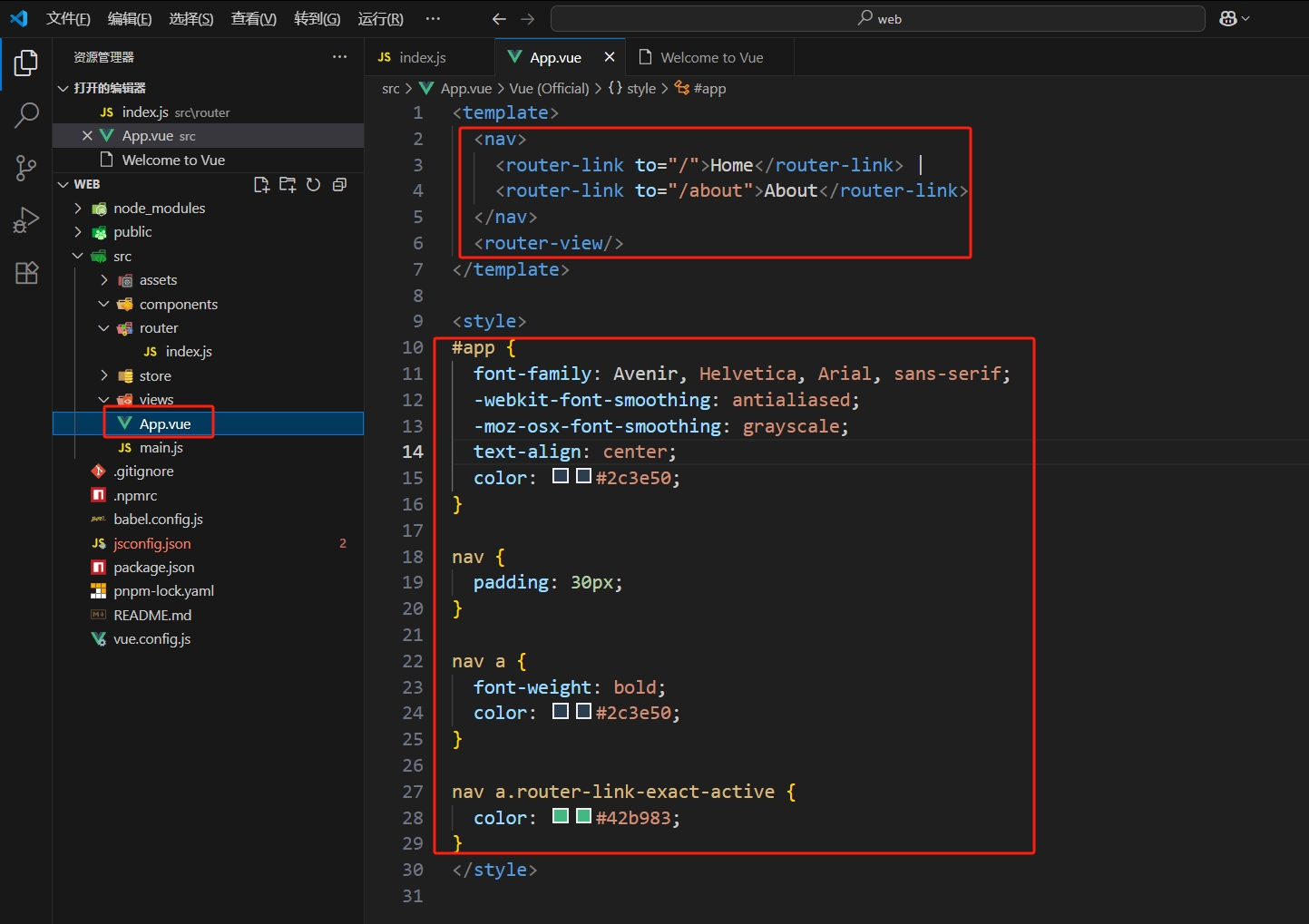
Task: Open the Extensions view icon
Action: click(26, 273)
